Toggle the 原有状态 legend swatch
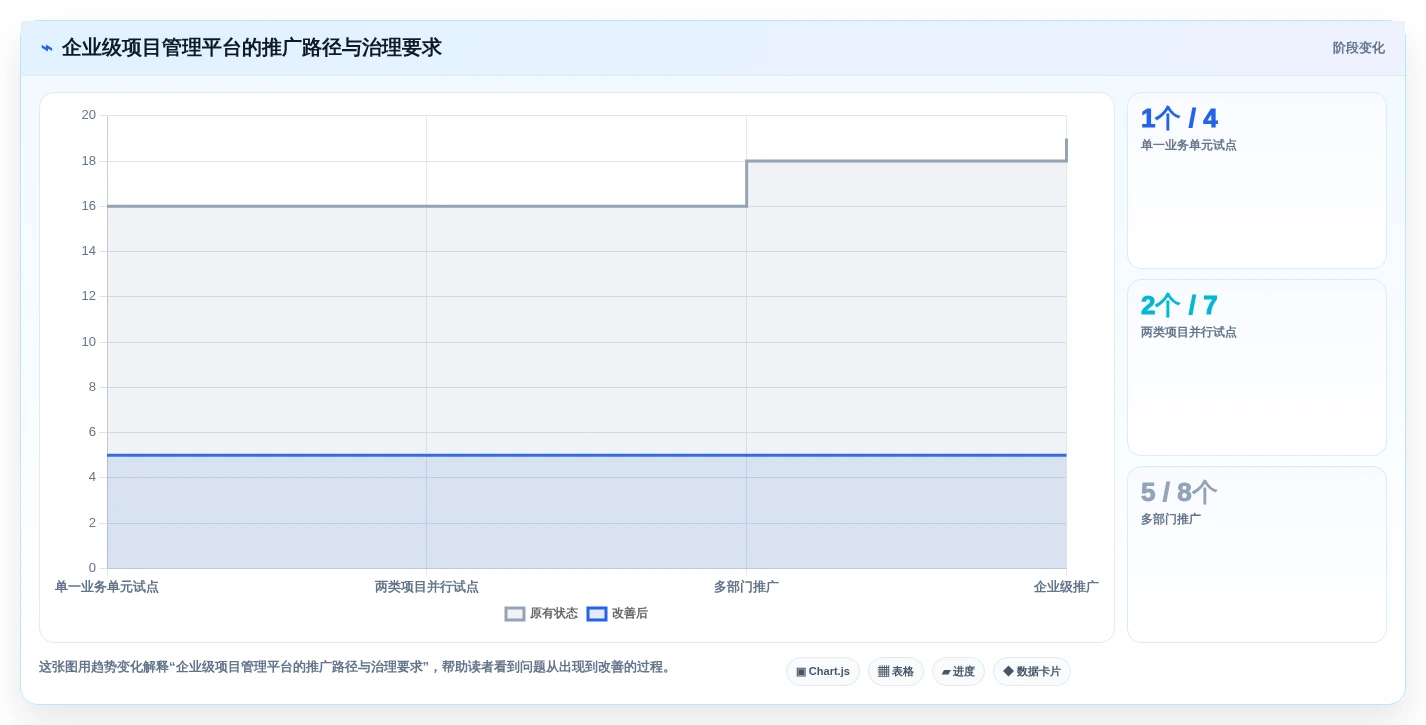The width and height of the screenshot is (1426, 725). point(515,614)
